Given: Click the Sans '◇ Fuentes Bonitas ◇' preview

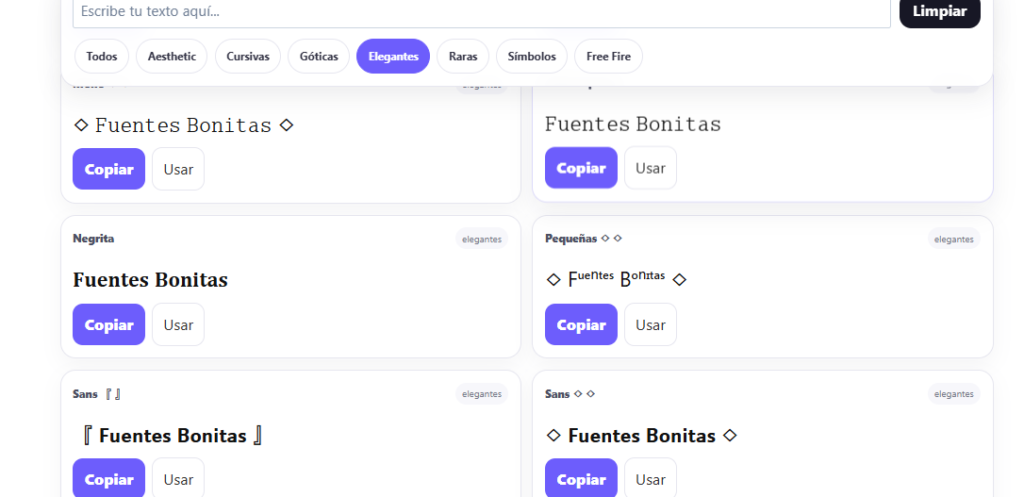Looking at the screenshot, I should (x=641, y=436).
